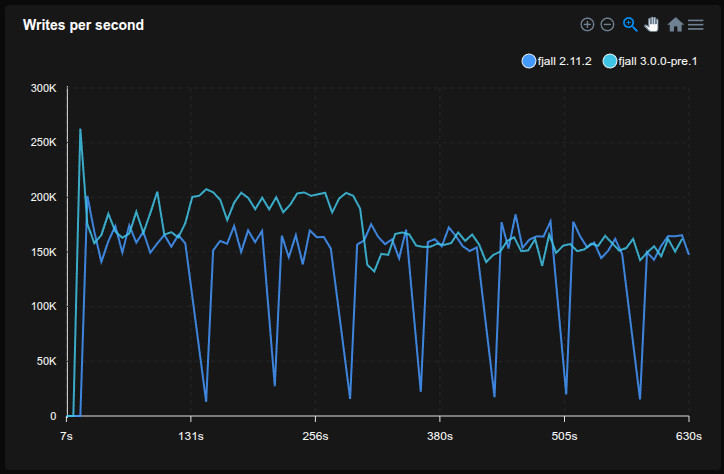Click the 150K y-axis label
Screen dimensions: 724x474
(44, 252)
